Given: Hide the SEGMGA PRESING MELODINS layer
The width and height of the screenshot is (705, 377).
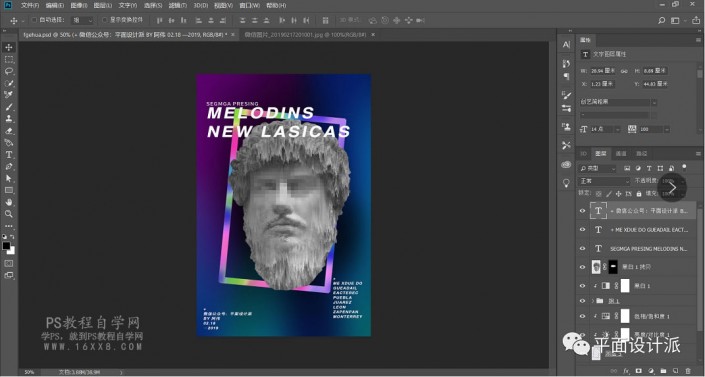Looking at the screenshot, I should point(582,248).
